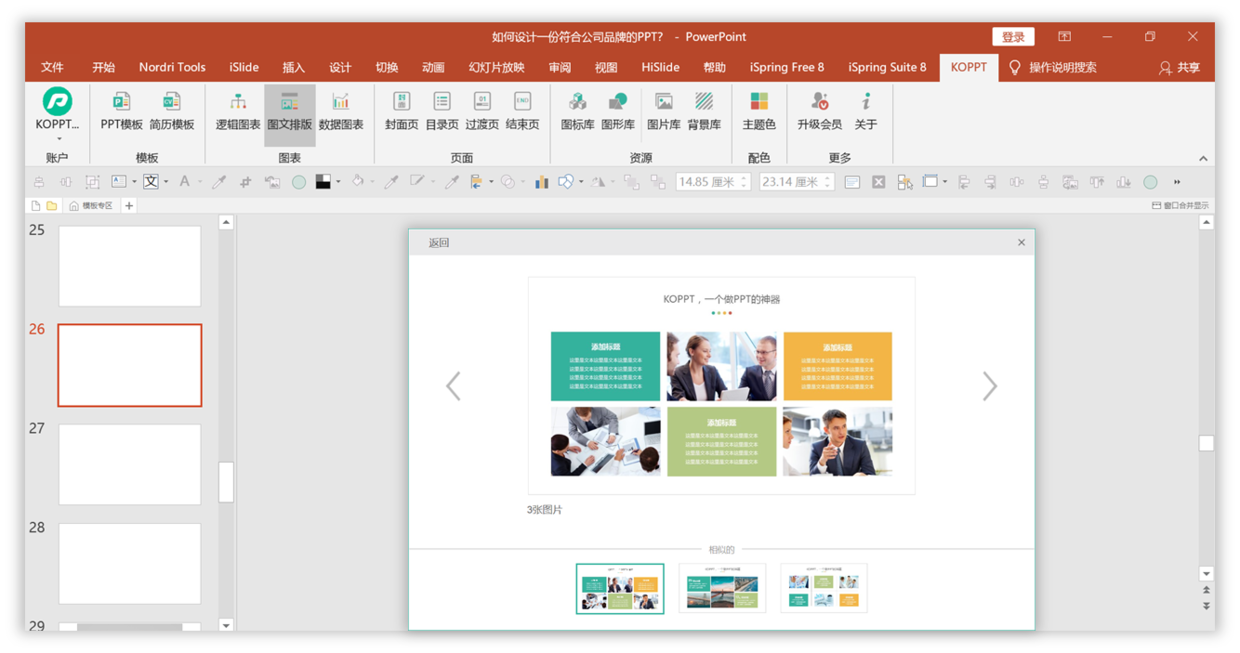Insert a 目录页 contents page

tap(442, 110)
